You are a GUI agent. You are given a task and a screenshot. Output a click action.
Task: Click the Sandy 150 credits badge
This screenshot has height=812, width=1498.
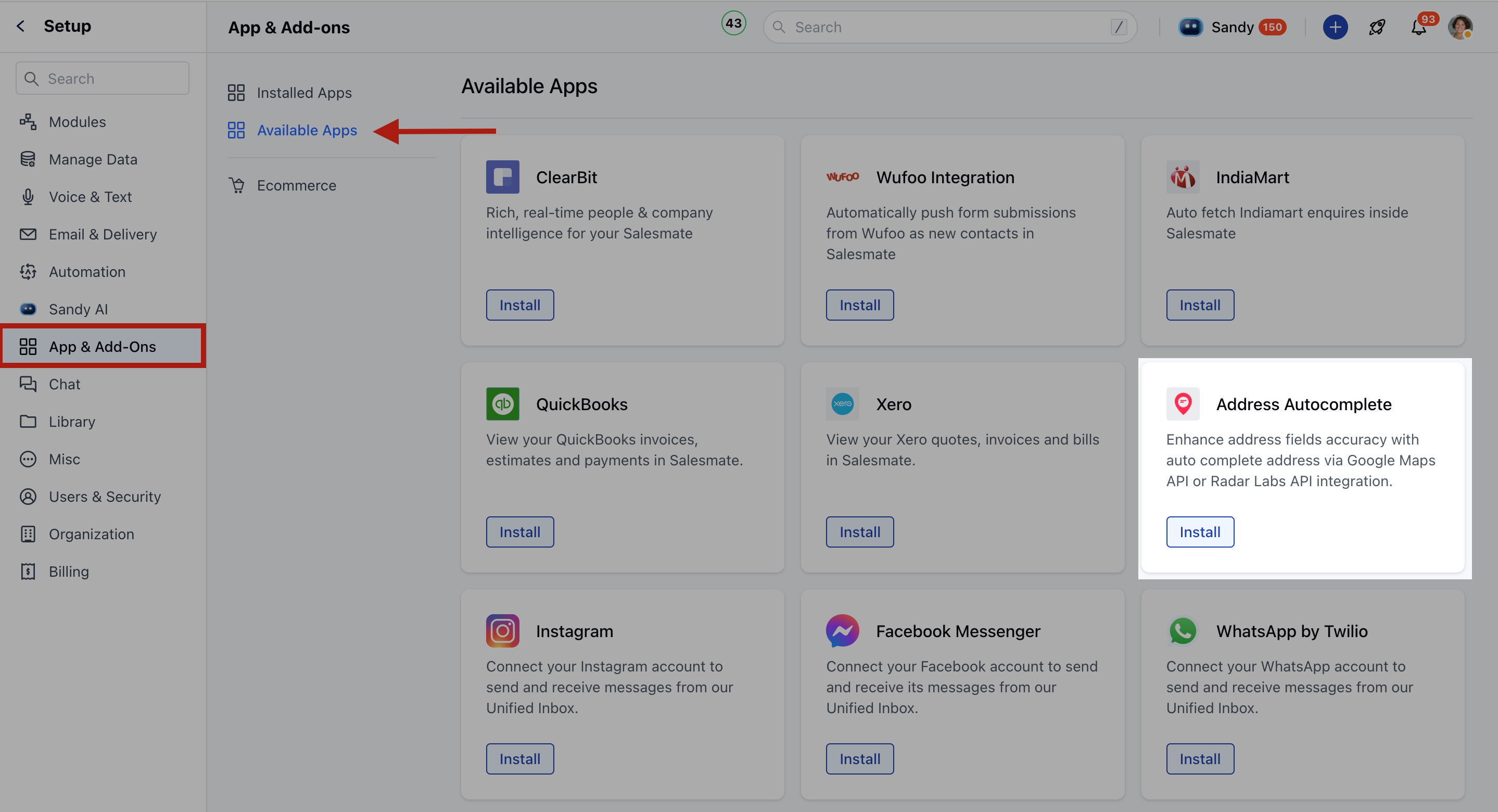(1272, 28)
